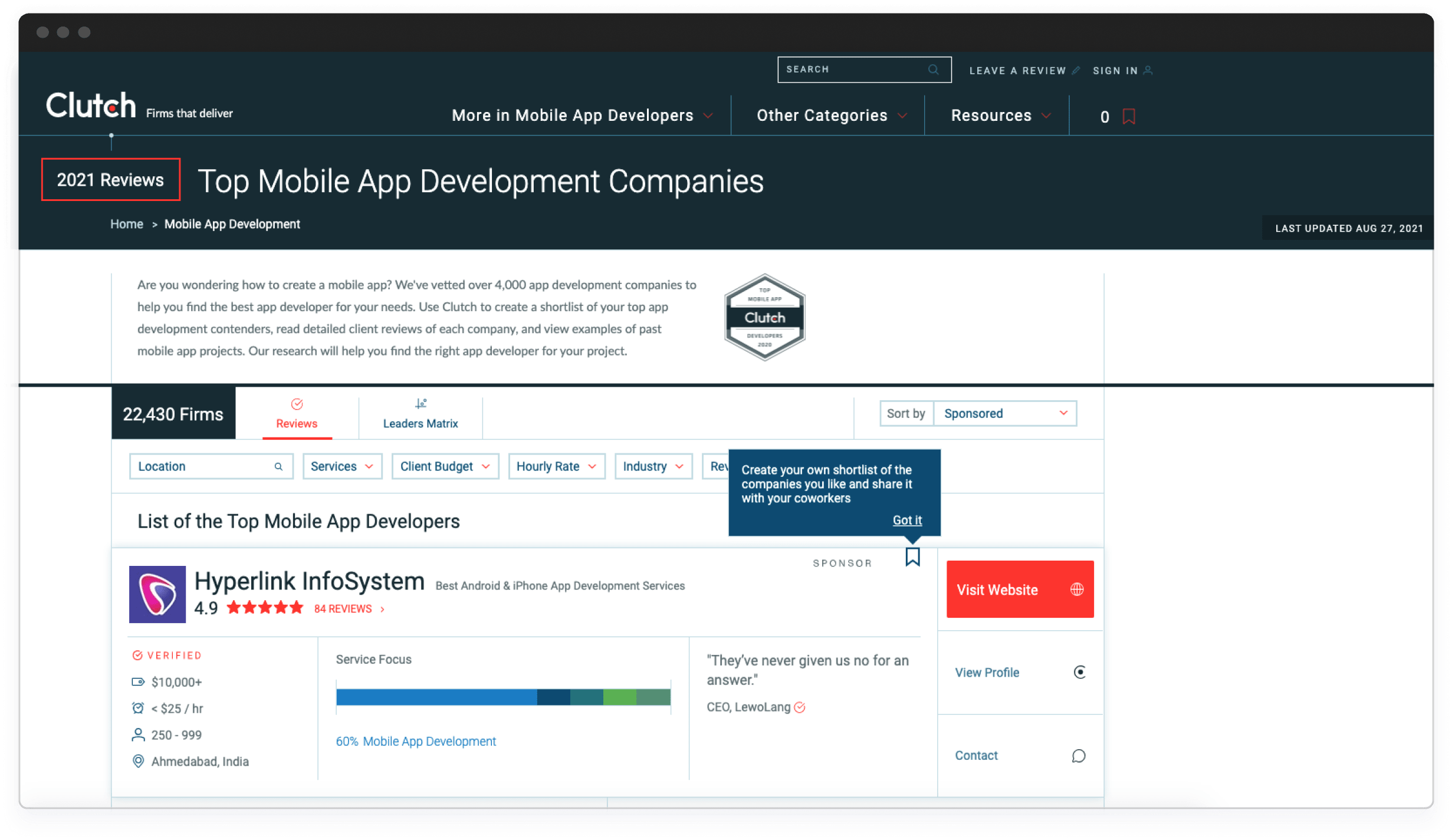Click the blue segment of Service Focus bar

point(436,697)
